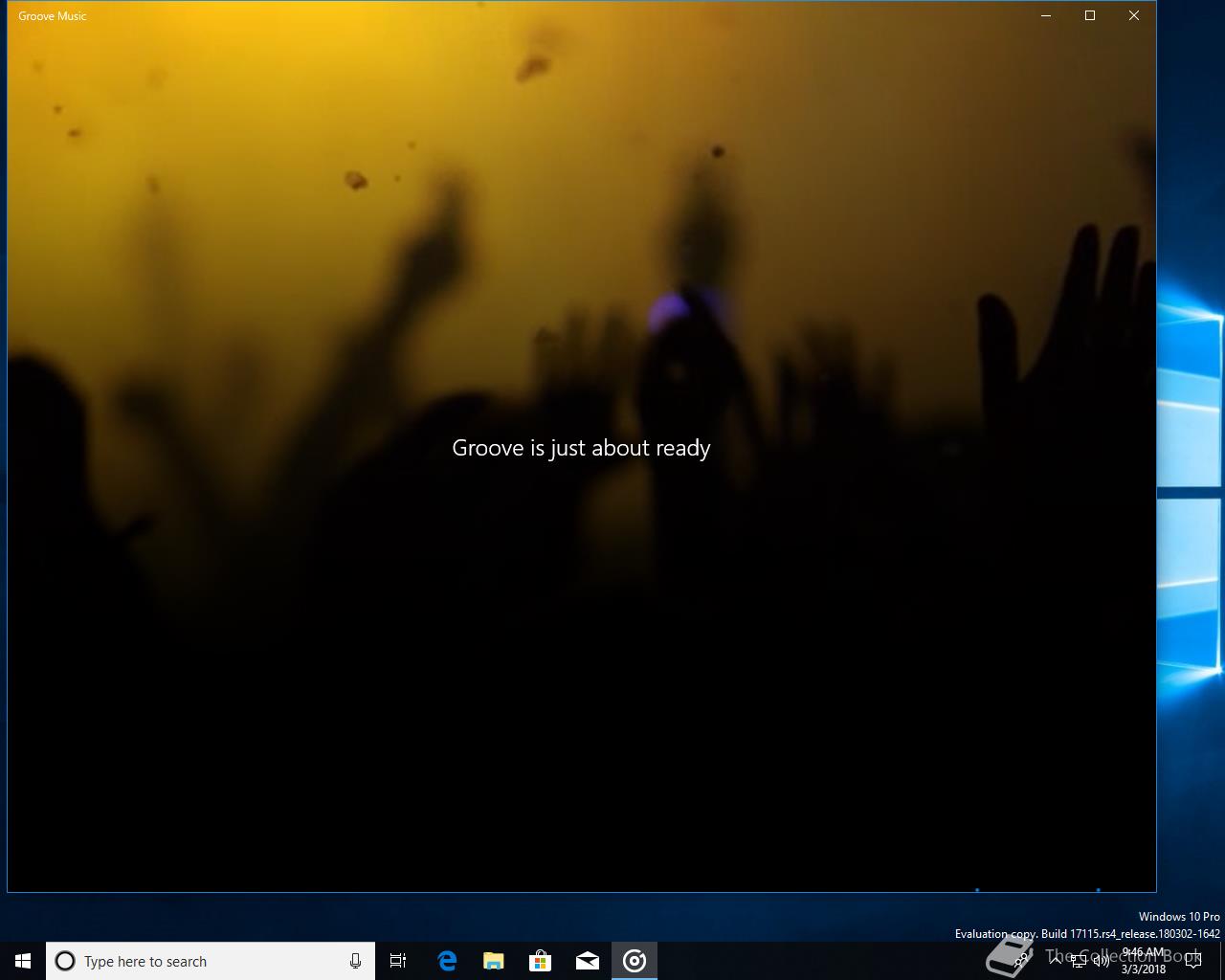Show hidden system tray icons

click(x=1056, y=961)
